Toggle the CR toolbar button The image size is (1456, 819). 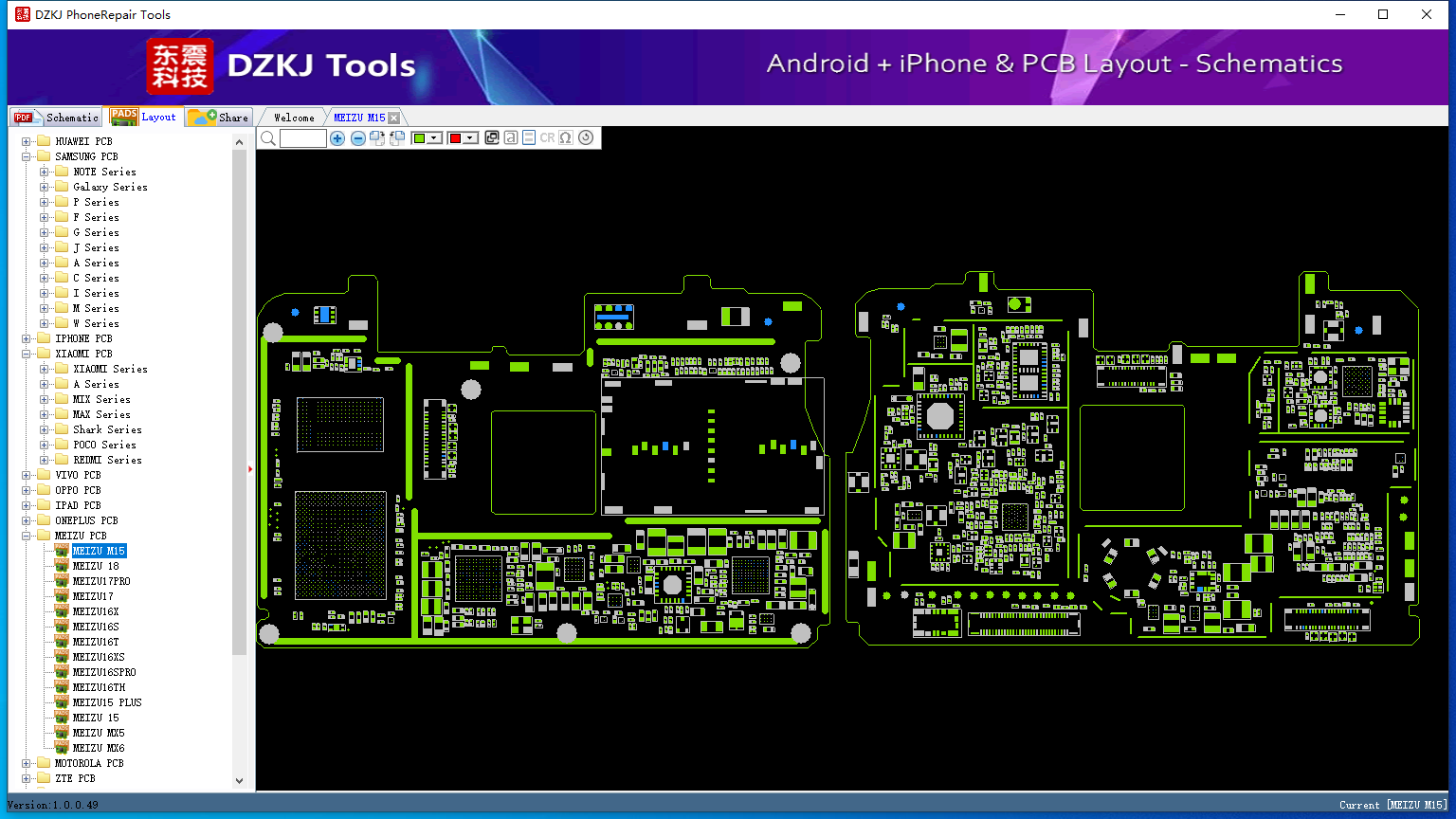[x=547, y=138]
